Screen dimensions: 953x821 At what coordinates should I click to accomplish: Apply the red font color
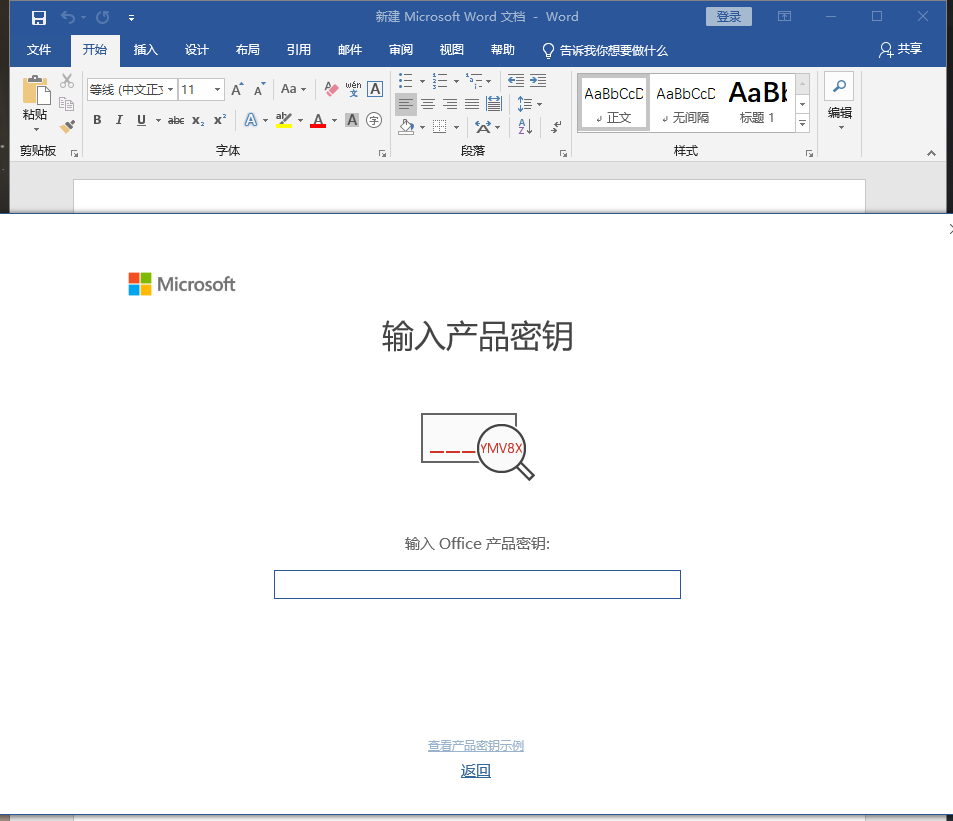tap(318, 120)
